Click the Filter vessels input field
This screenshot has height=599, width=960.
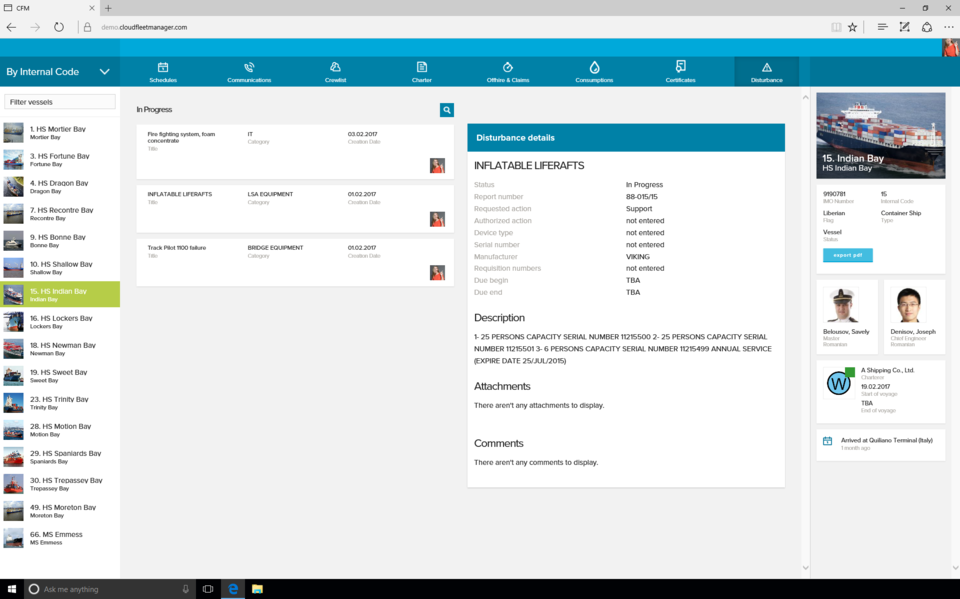click(60, 102)
